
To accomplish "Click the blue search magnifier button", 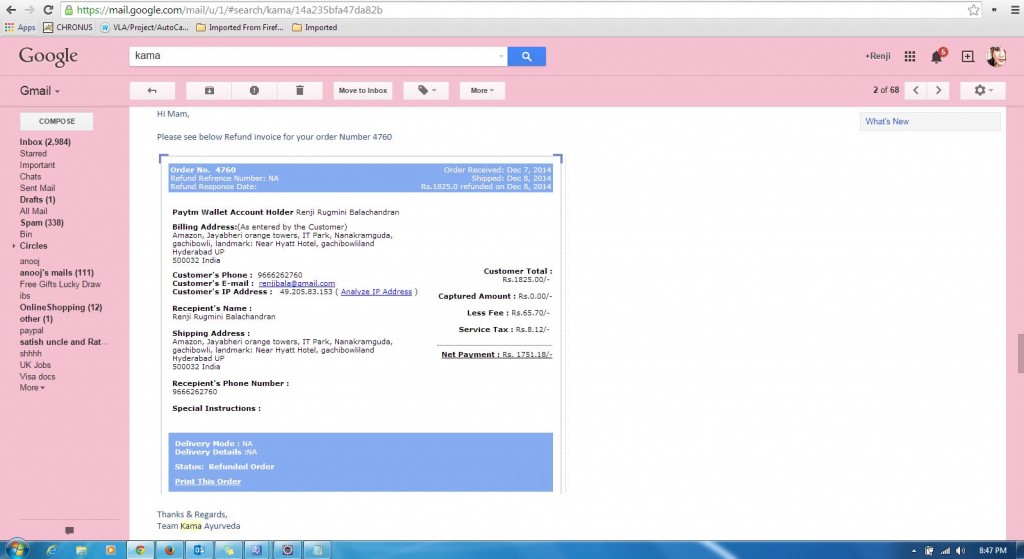I will pos(526,56).
